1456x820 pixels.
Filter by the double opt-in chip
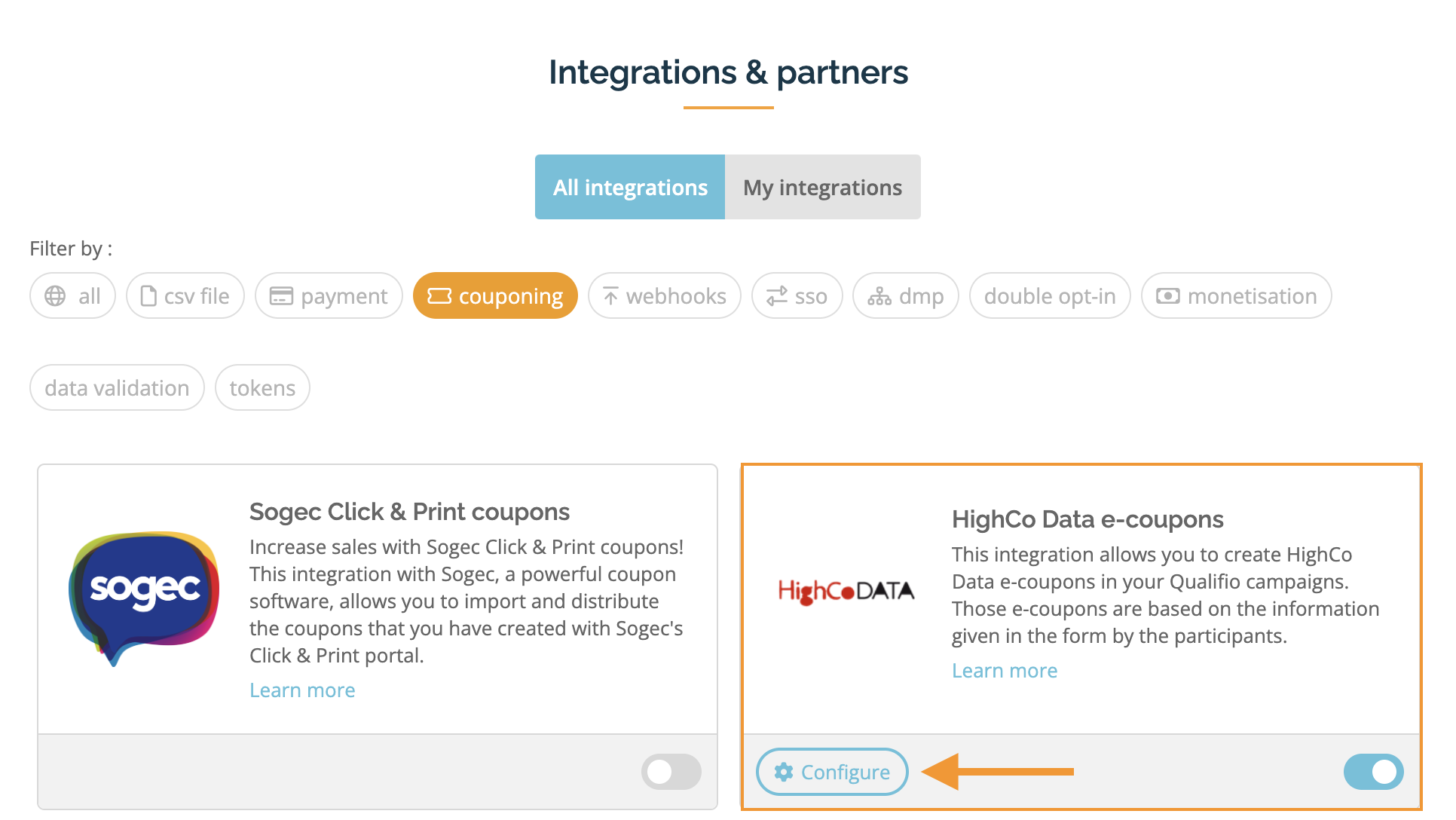[x=1050, y=296]
